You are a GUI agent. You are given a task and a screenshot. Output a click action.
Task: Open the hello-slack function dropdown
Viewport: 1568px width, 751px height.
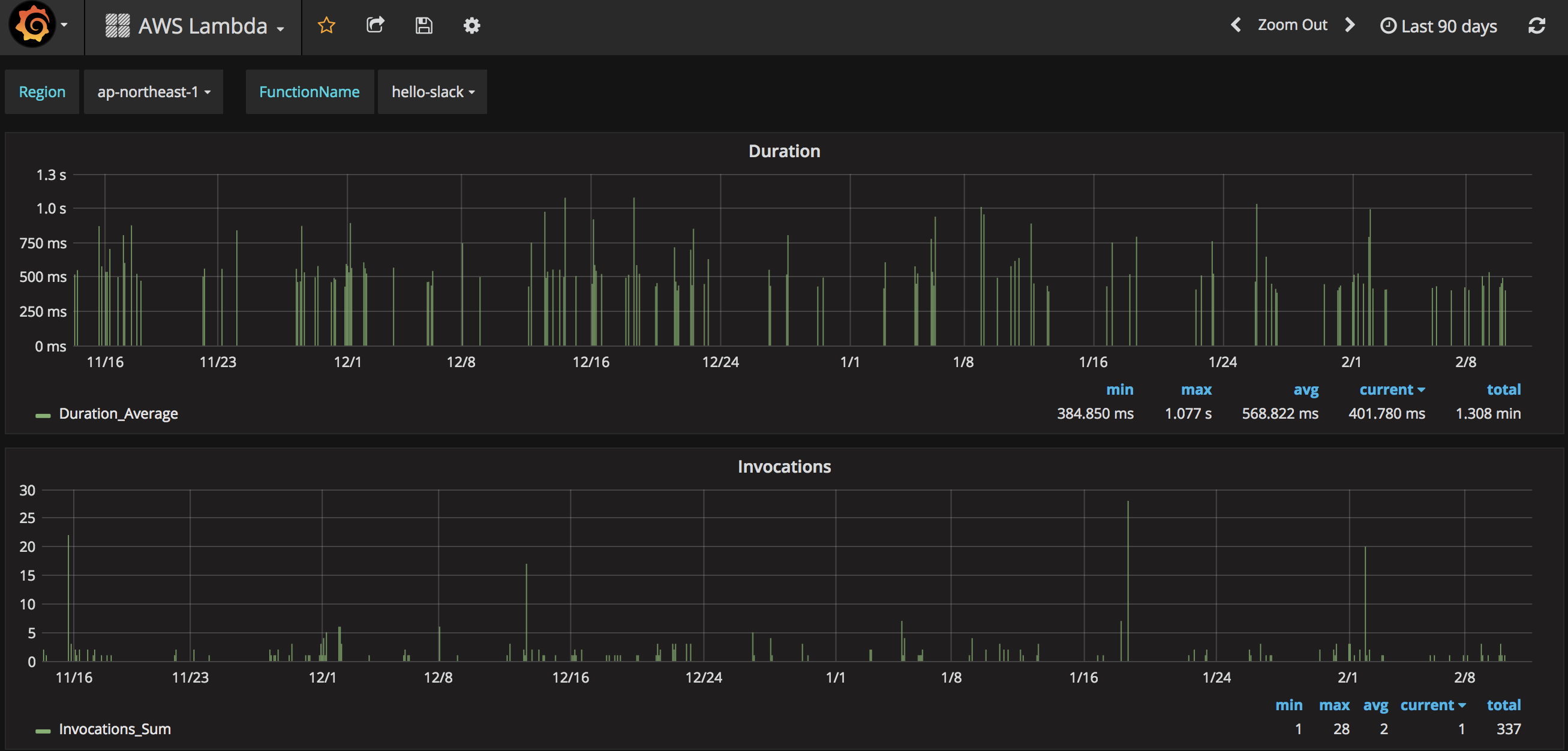click(432, 92)
